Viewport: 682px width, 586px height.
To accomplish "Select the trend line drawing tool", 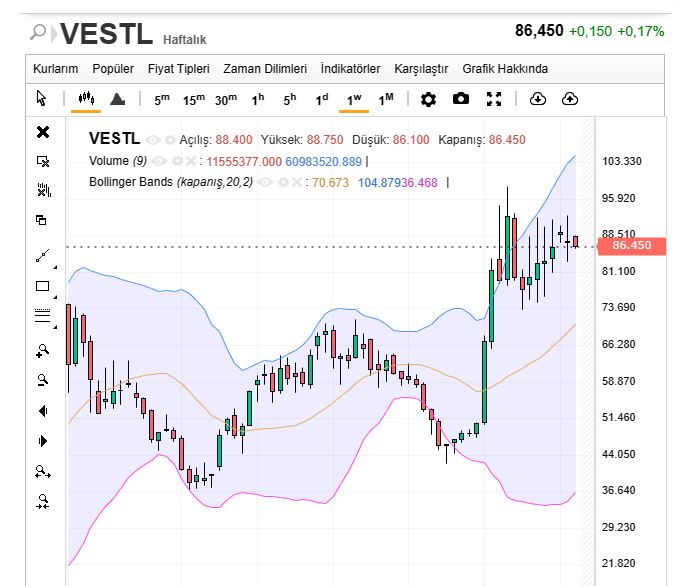I will tap(43, 256).
